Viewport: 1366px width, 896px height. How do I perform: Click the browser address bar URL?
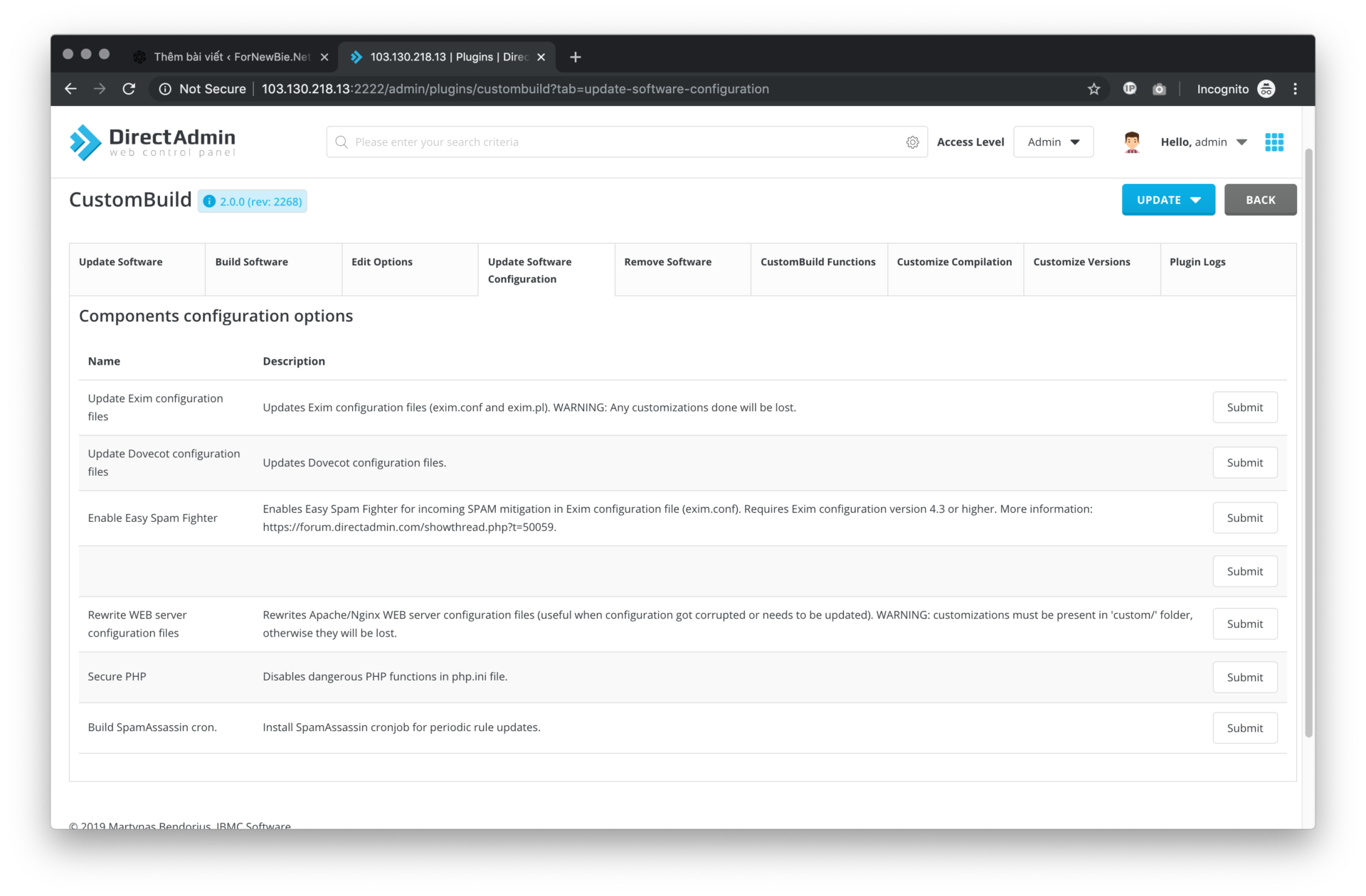515,89
